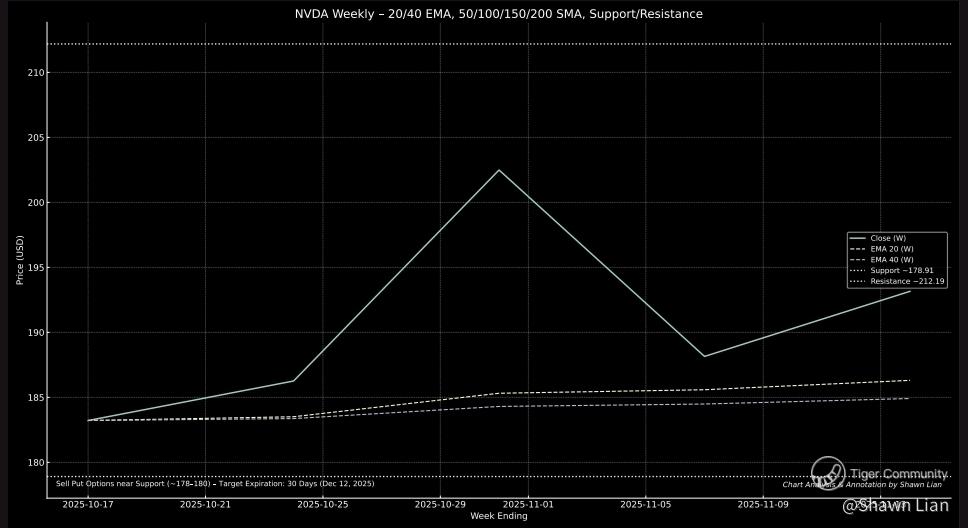
Task: Click the 2025-10-21 date label
Action: (x=205, y=505)
